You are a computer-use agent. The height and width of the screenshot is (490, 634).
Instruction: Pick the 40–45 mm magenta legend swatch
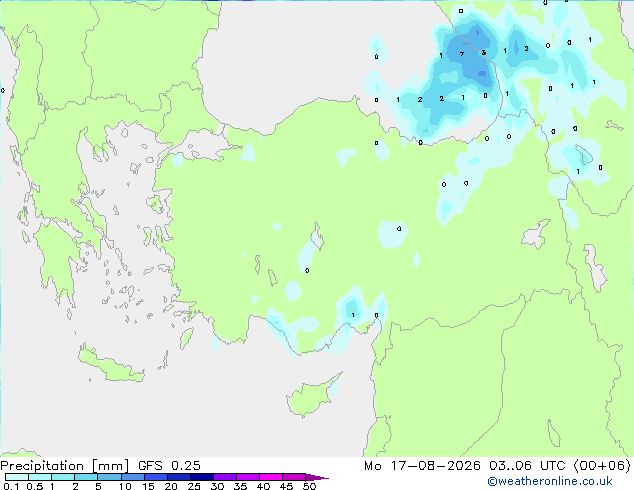[x=271, y=477]
